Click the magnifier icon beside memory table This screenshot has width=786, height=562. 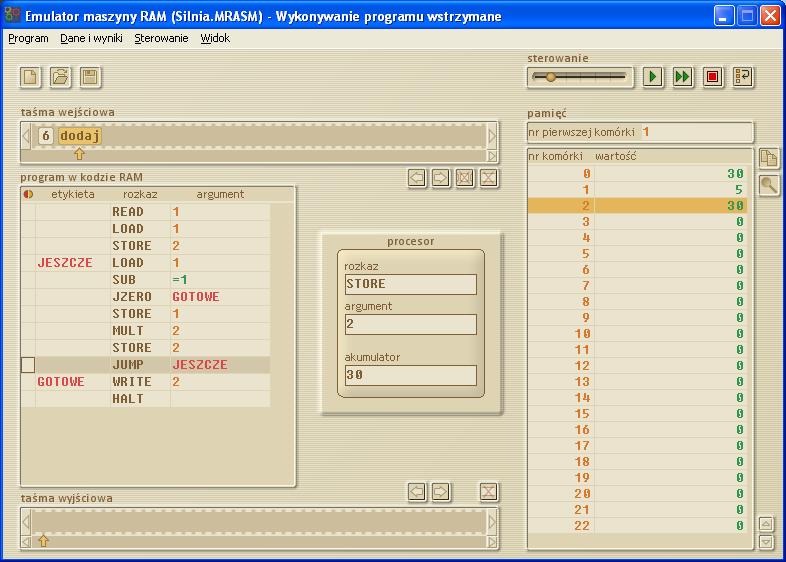click(x=768, y=186)
